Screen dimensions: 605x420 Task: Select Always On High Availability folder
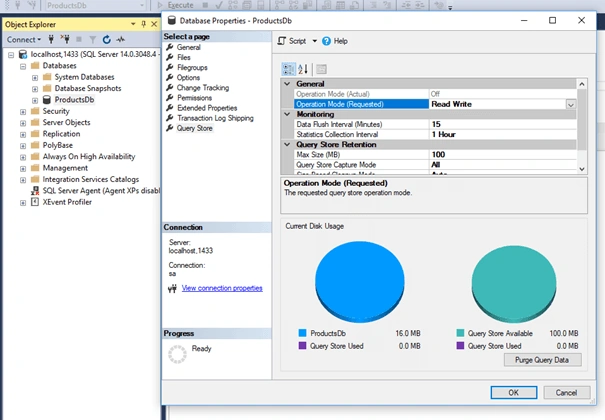coord(89,157)
